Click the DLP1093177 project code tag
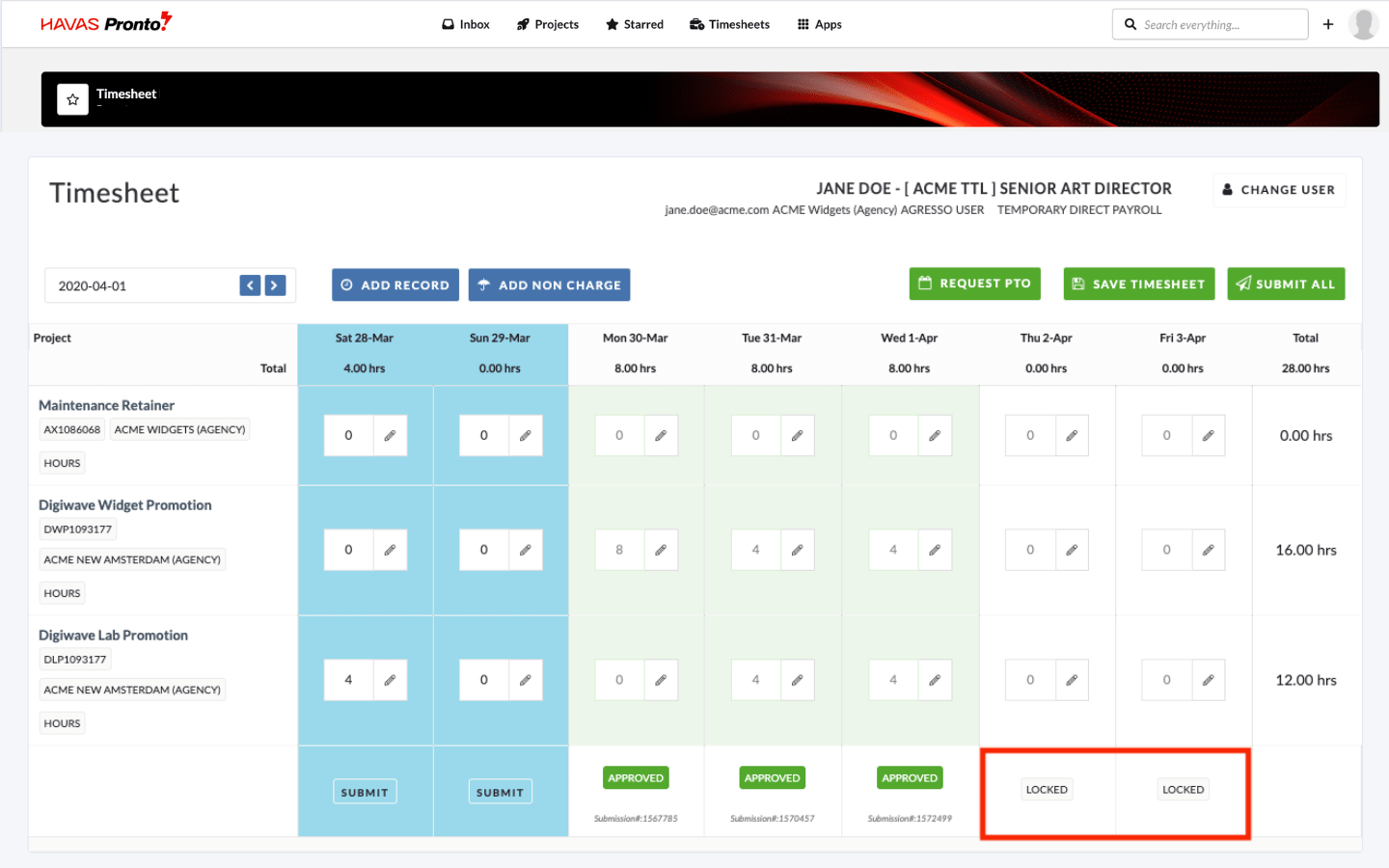This screenshot has height=868, width=1389. point(75,660)
